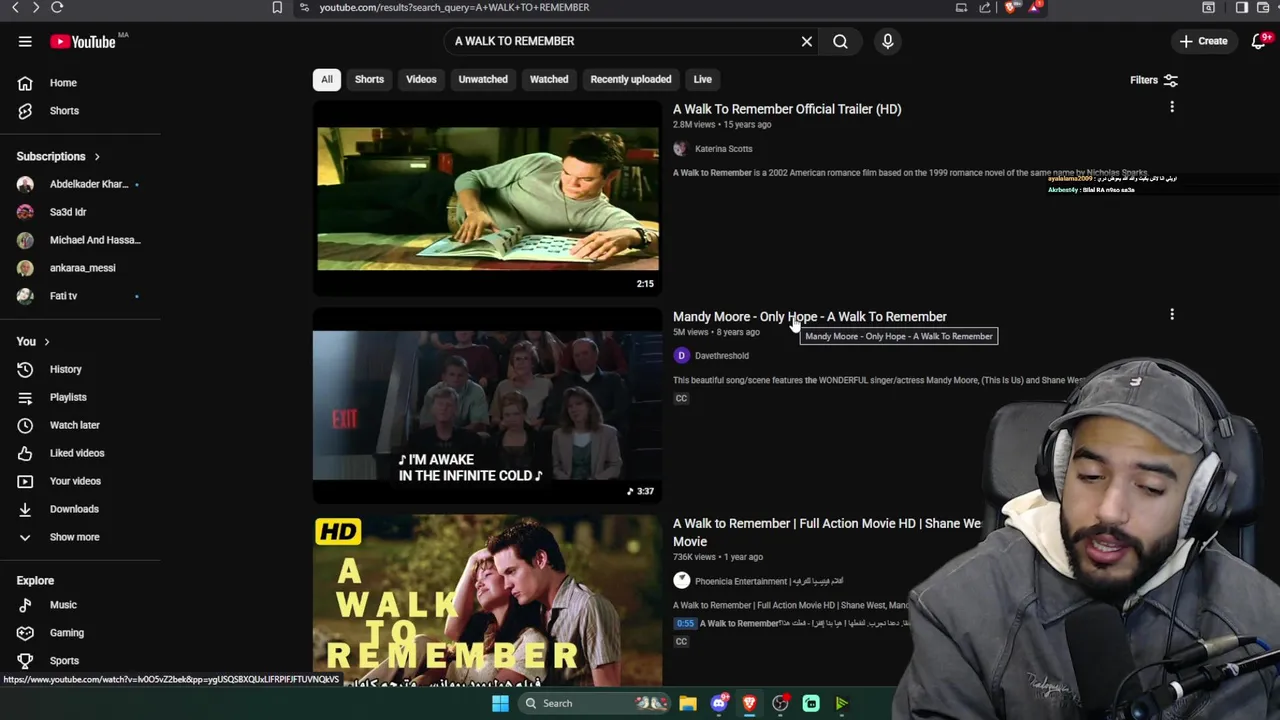Open the Mandy Moore Only Hope thumbnail
1280x720 pixels.
pyautogui.click(x=487, y=405)
